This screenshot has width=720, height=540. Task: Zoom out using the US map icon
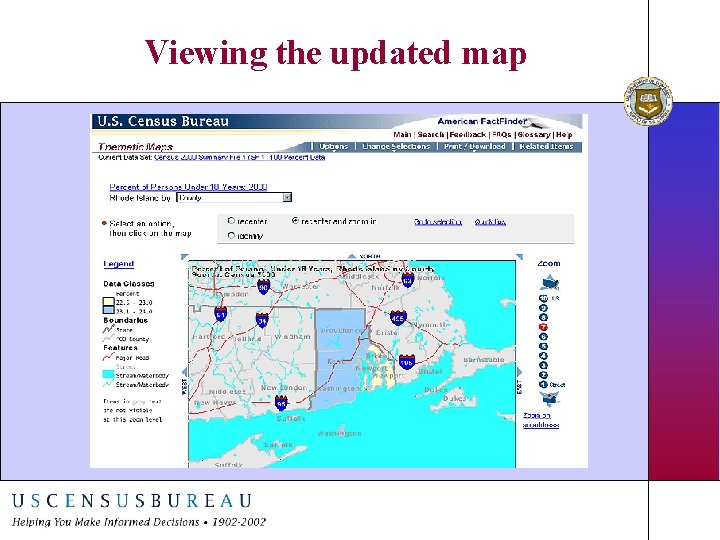tap(549, 282)
